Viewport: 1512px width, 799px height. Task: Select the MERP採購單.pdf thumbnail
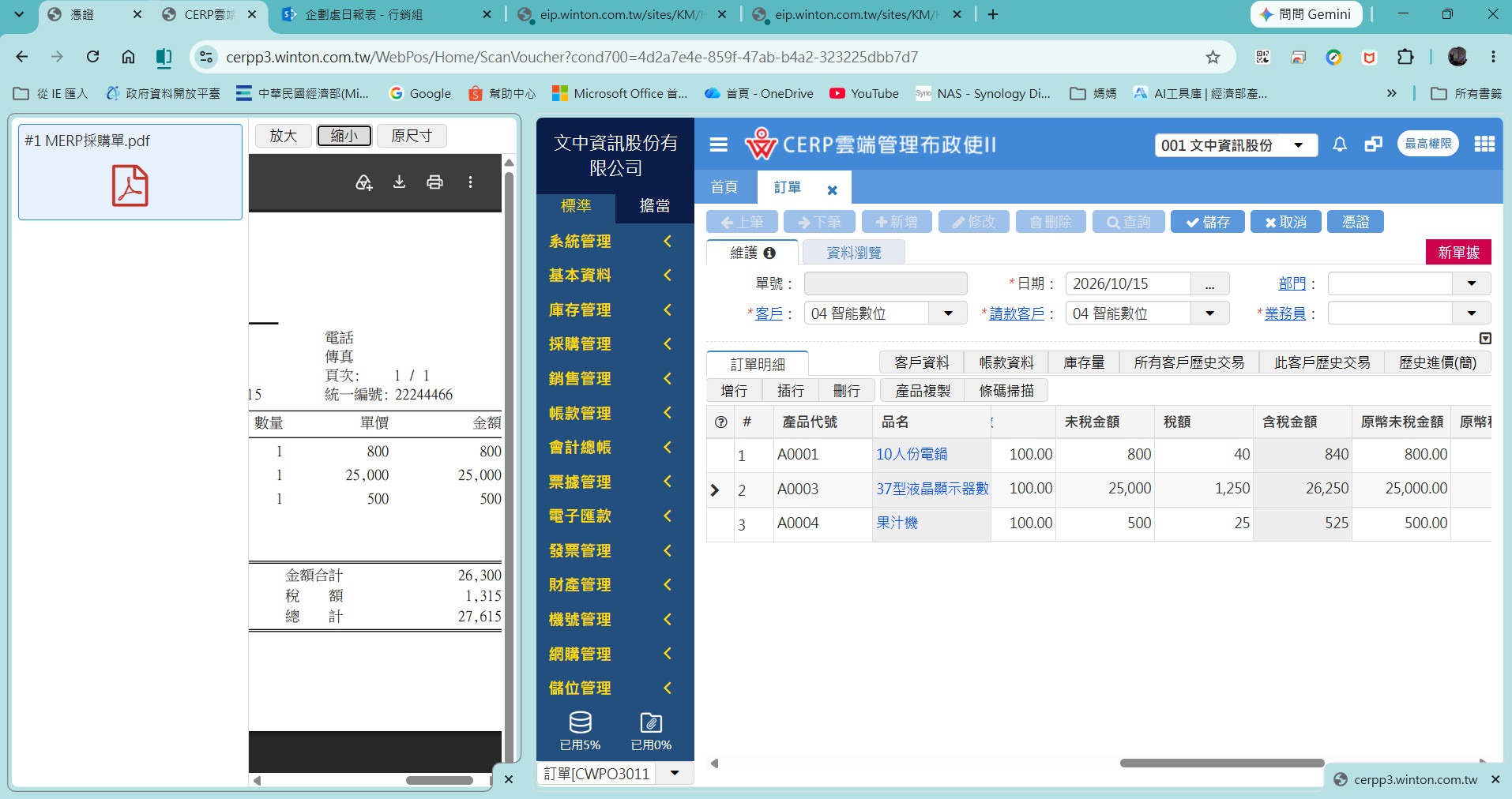click(130, 172)
